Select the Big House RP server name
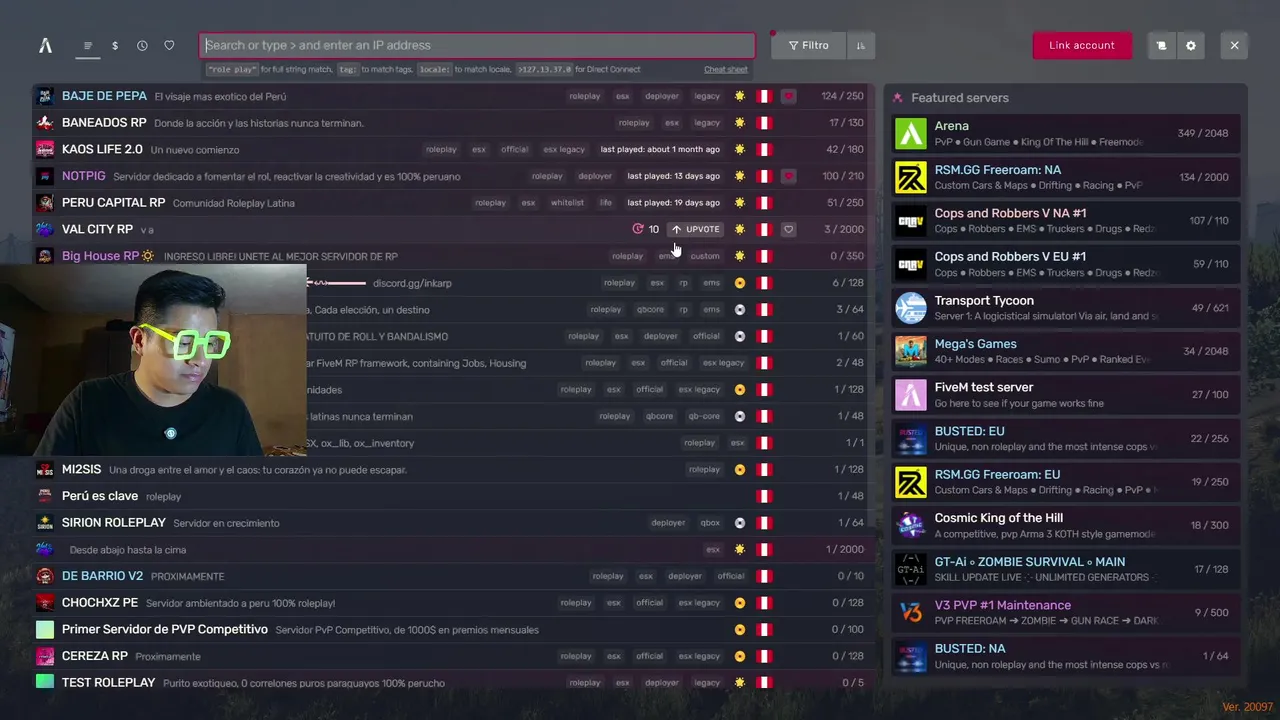Image resolution: width=1280 pixels, height=720 pixels. [100, 256]
